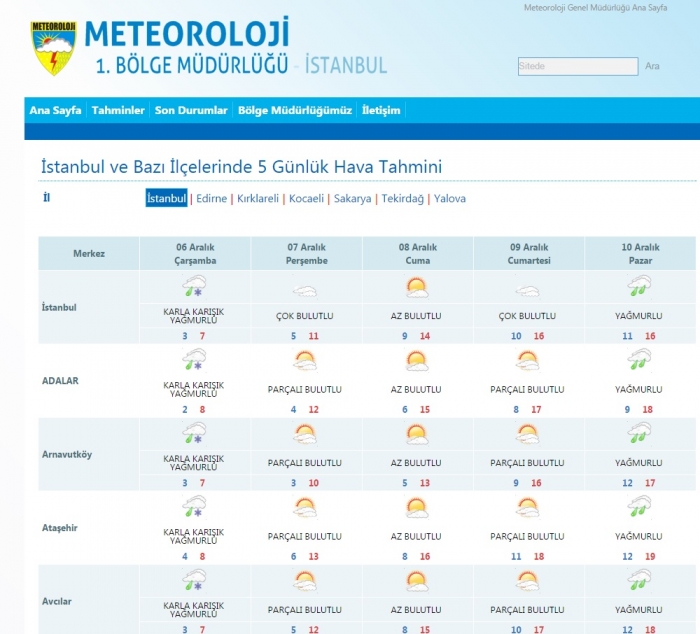This screenshot has height=634, width=700.
Task: Click the METEOROLOJİ site title
Action: click(x=187, y=33)
